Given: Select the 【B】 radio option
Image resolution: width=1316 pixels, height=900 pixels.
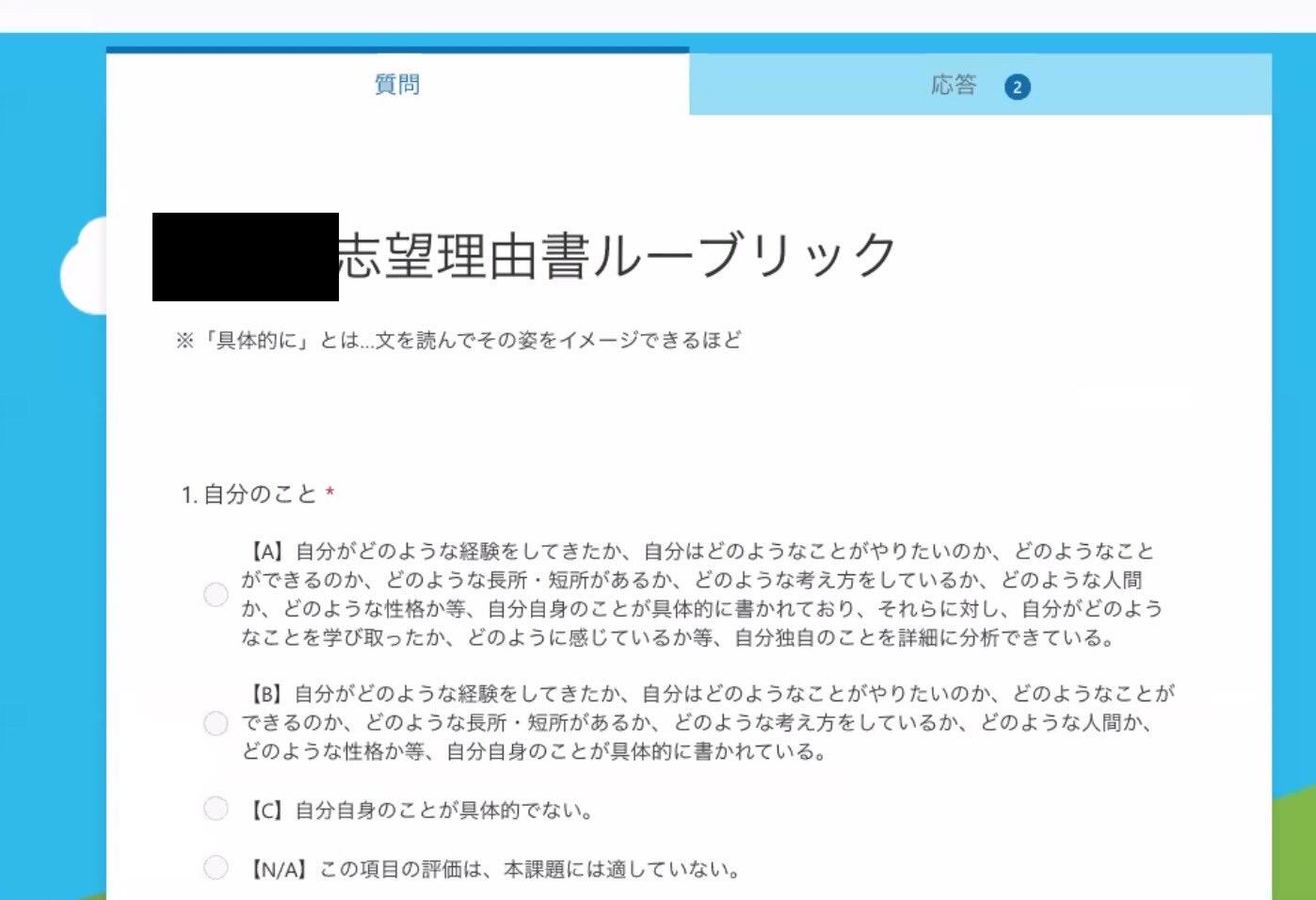Looking at the screenshot, I should click(x=216, y=723).
